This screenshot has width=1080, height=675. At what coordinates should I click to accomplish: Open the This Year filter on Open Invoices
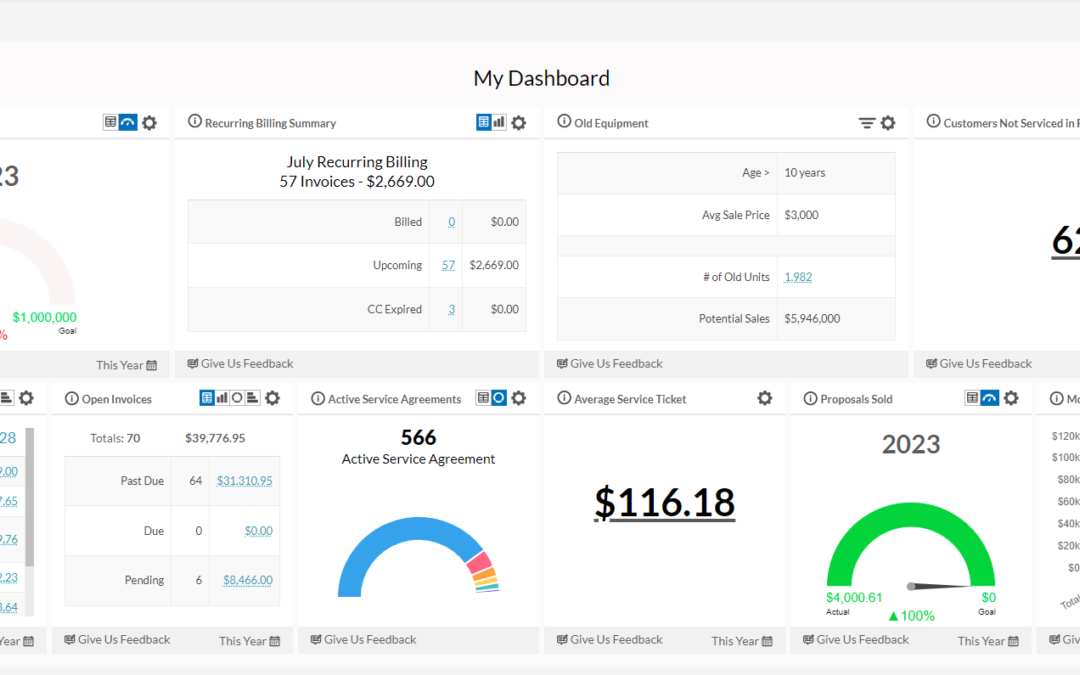pyautogui.click(x=249, y=640)
